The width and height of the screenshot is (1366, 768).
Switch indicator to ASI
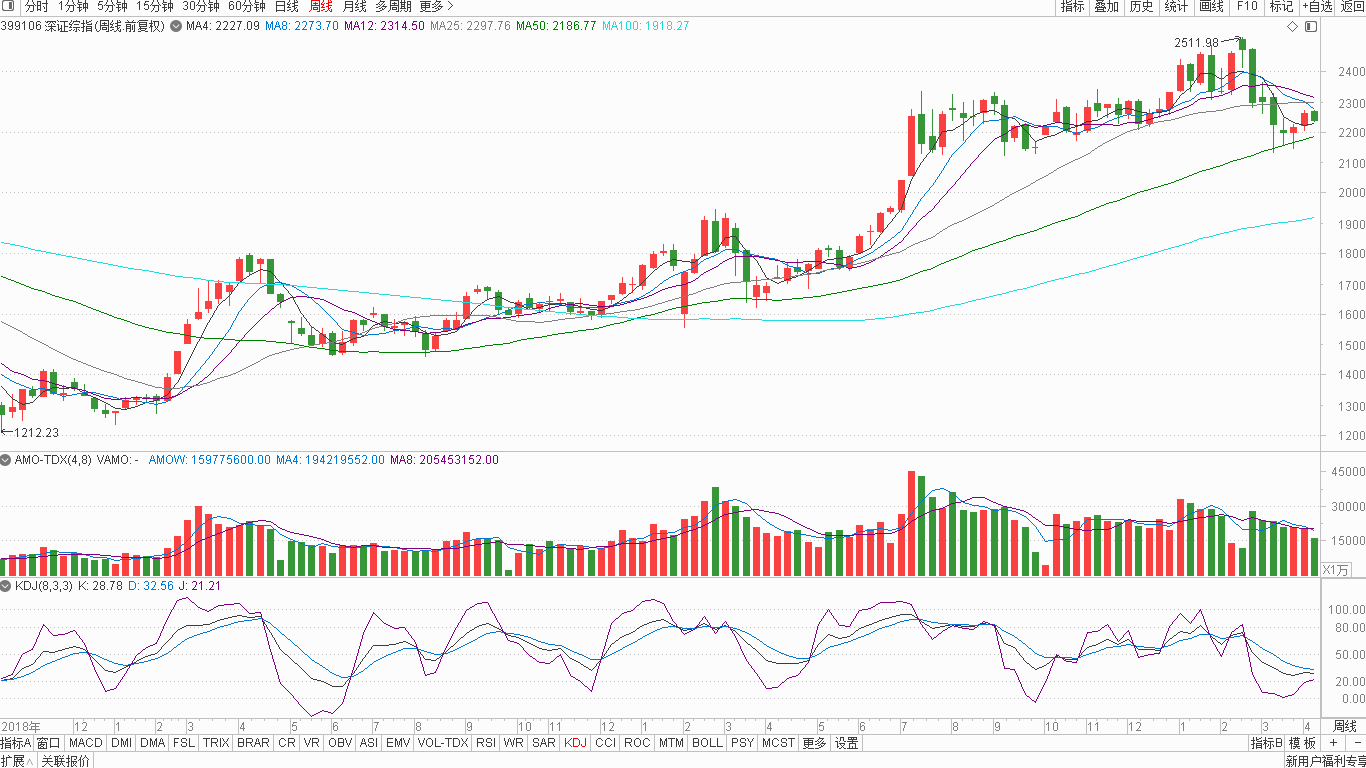tap(369, 743)
